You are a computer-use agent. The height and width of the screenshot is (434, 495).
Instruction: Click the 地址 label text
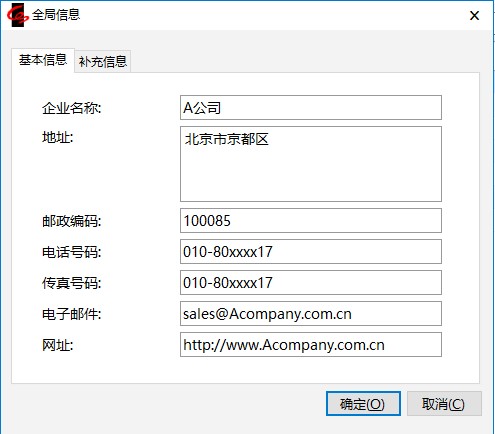click(57, 137)
